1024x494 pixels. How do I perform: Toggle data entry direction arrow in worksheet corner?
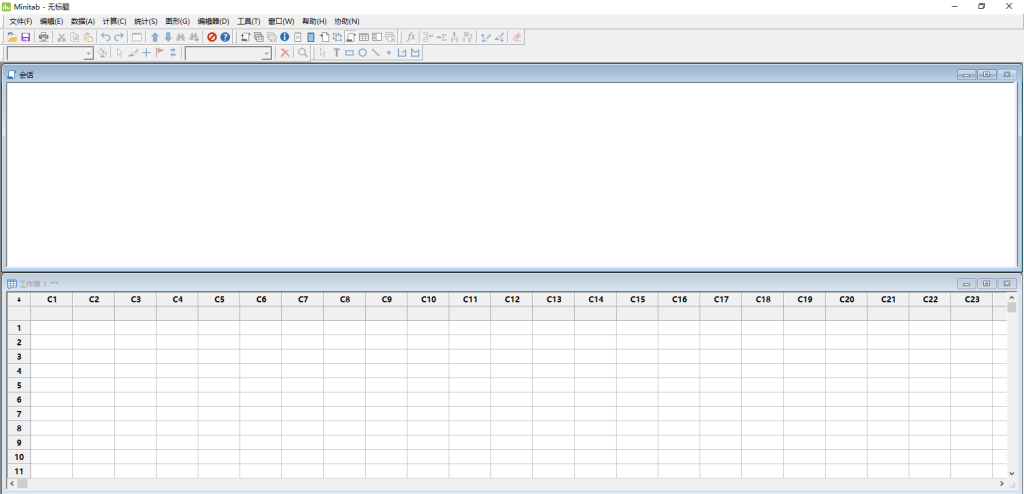(18, 299)
